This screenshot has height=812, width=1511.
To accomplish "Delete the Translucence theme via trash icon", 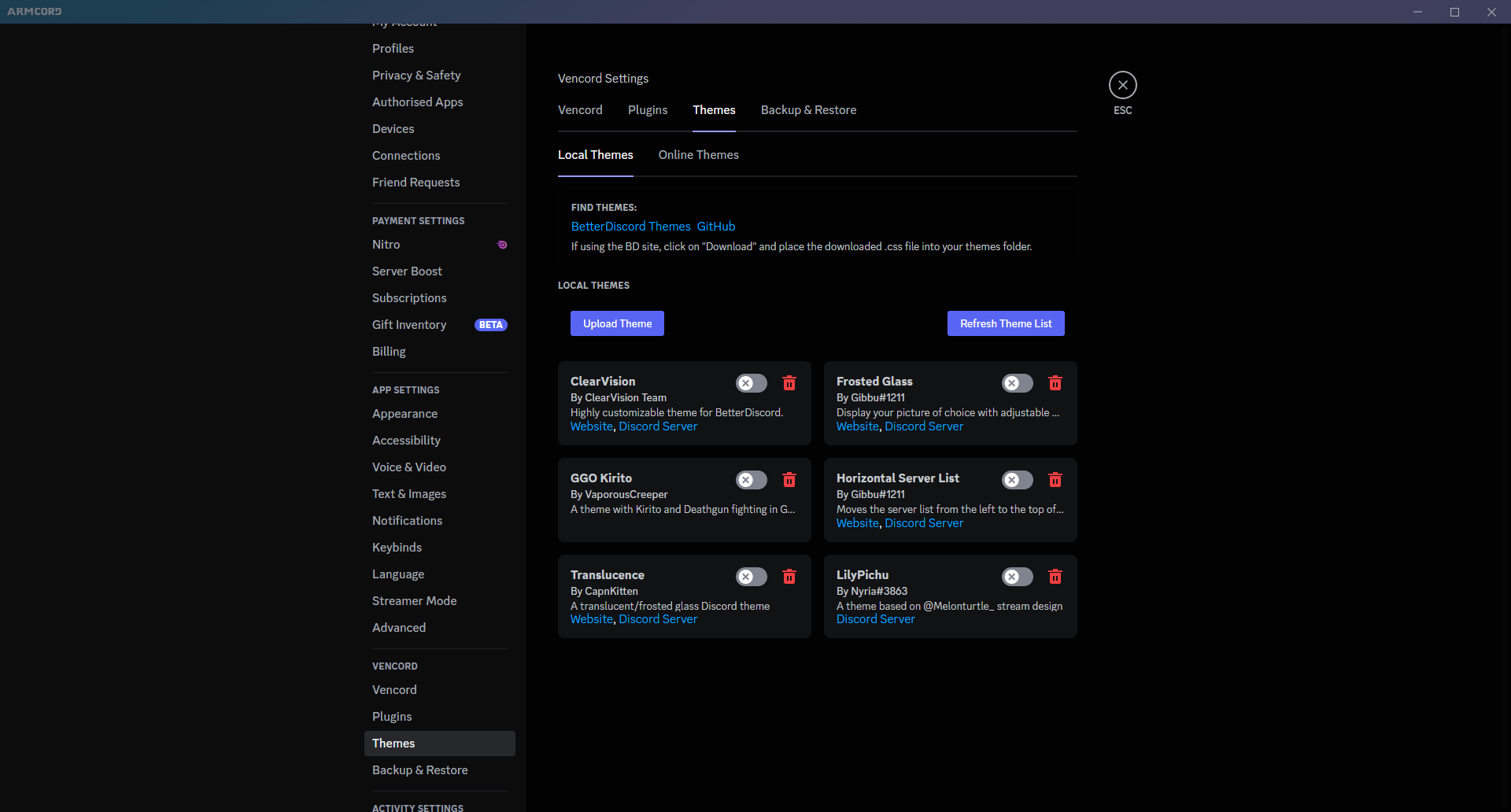I will pyautogui.click(x=789, y=577).
